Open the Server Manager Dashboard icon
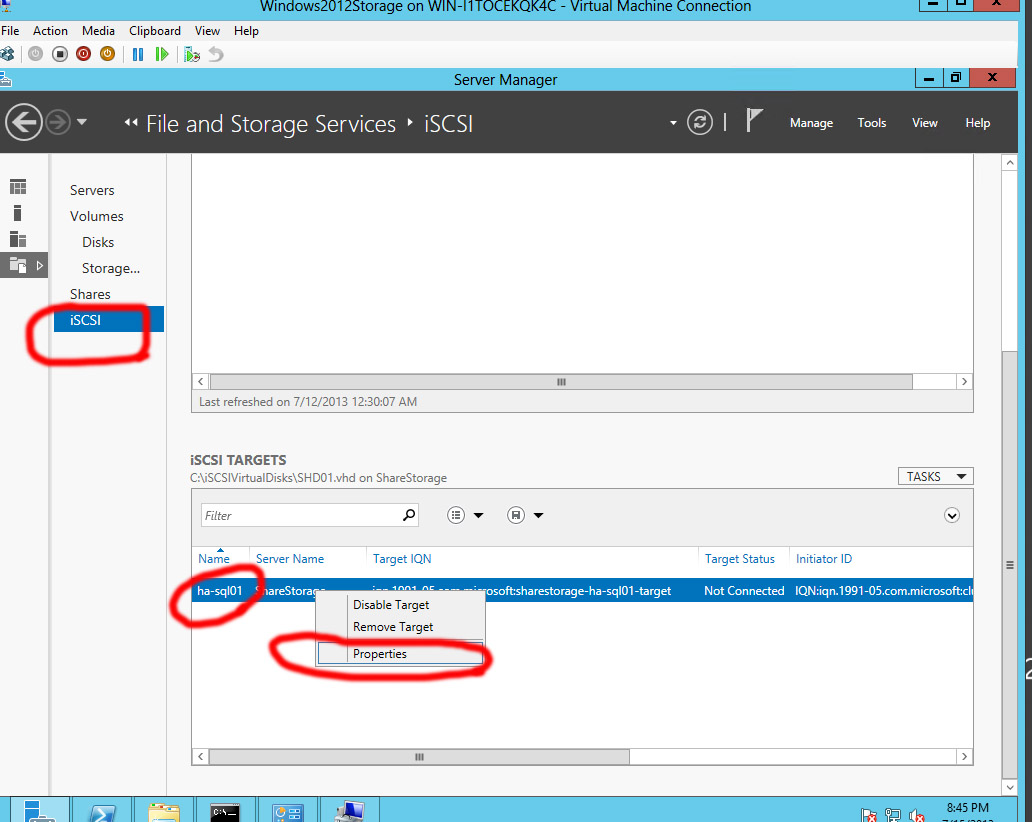The height and width of the screenshot is (822, 1032). point(19,187)
